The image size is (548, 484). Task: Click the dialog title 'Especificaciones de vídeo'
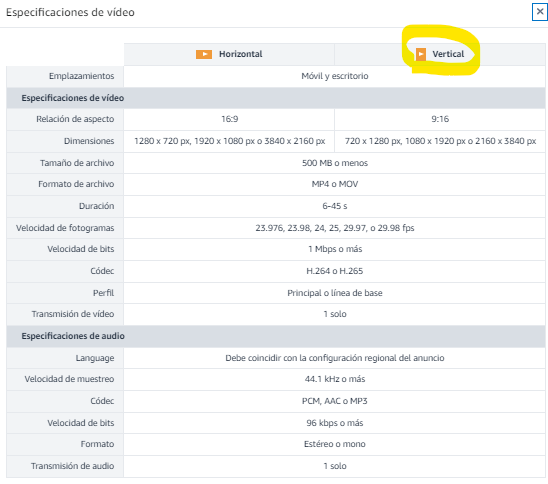[70, 12]
